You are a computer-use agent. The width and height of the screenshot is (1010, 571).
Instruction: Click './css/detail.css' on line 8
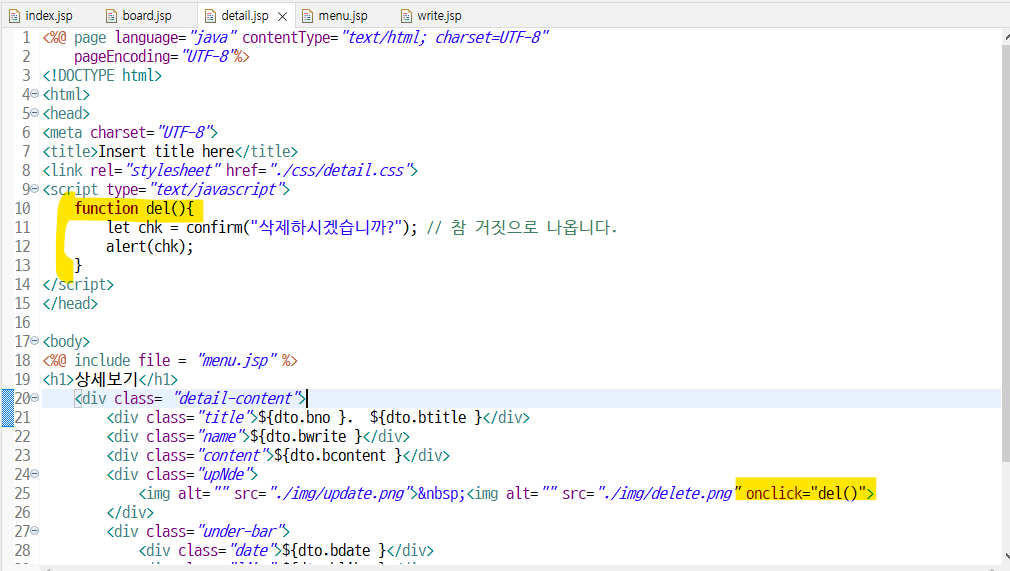pyautogui.click(x=338, y=170)
